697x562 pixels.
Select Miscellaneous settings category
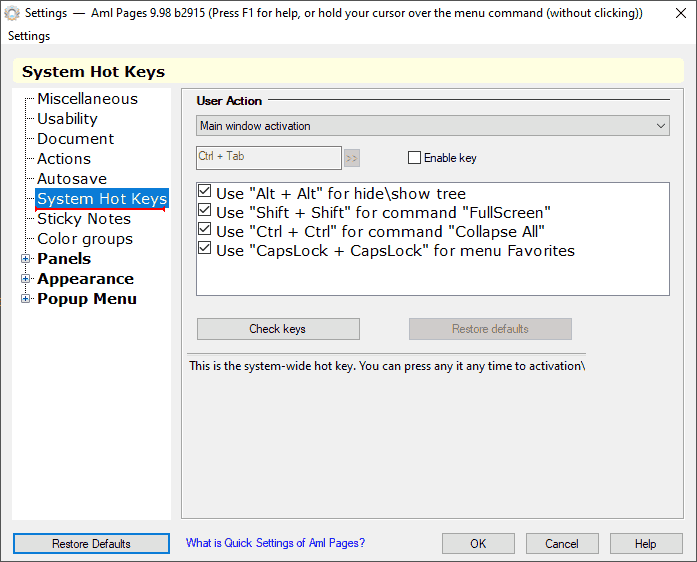[x=88, y=99]
